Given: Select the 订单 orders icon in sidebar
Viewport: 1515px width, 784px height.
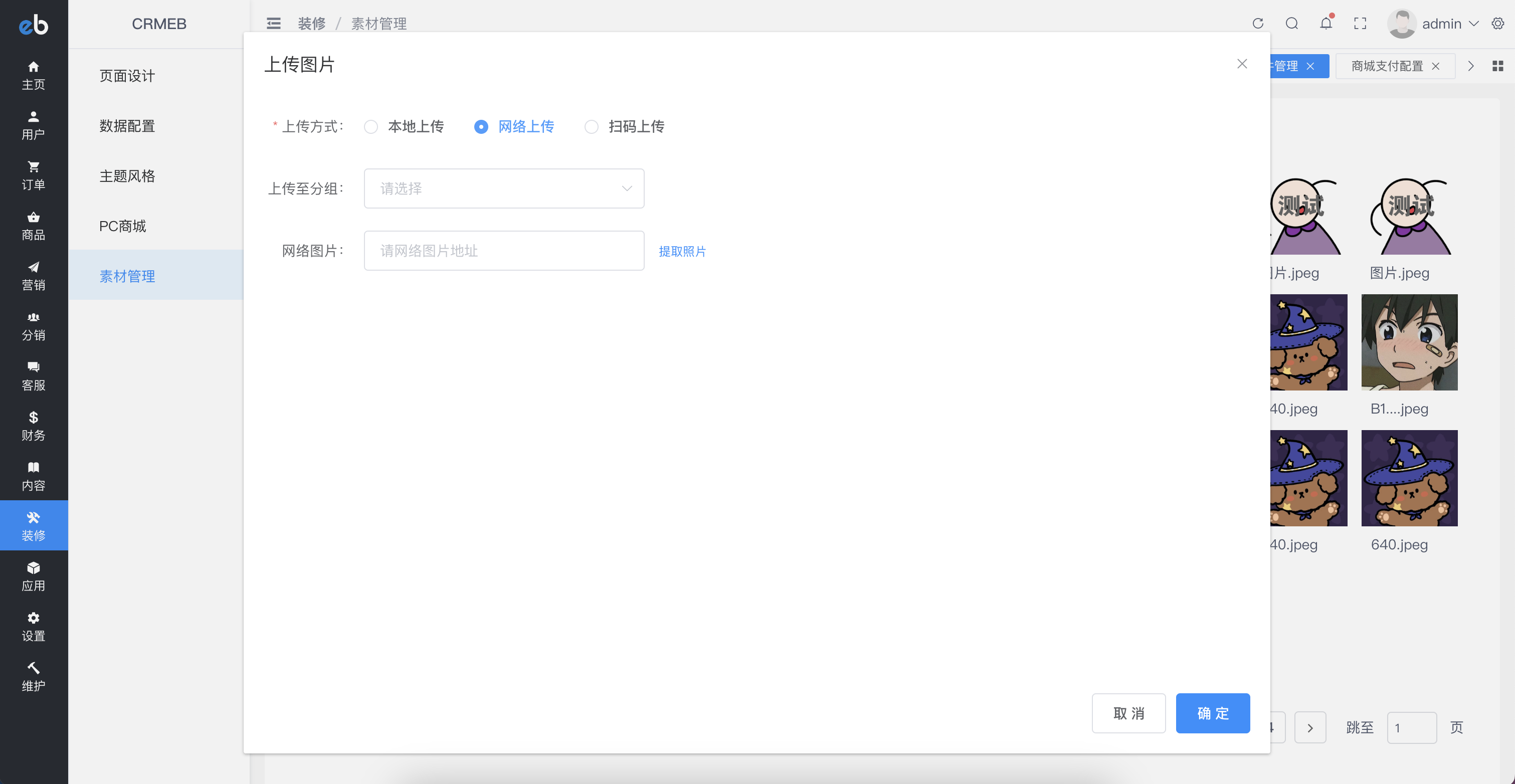Looking at the screenshot, I should [33, 174].
